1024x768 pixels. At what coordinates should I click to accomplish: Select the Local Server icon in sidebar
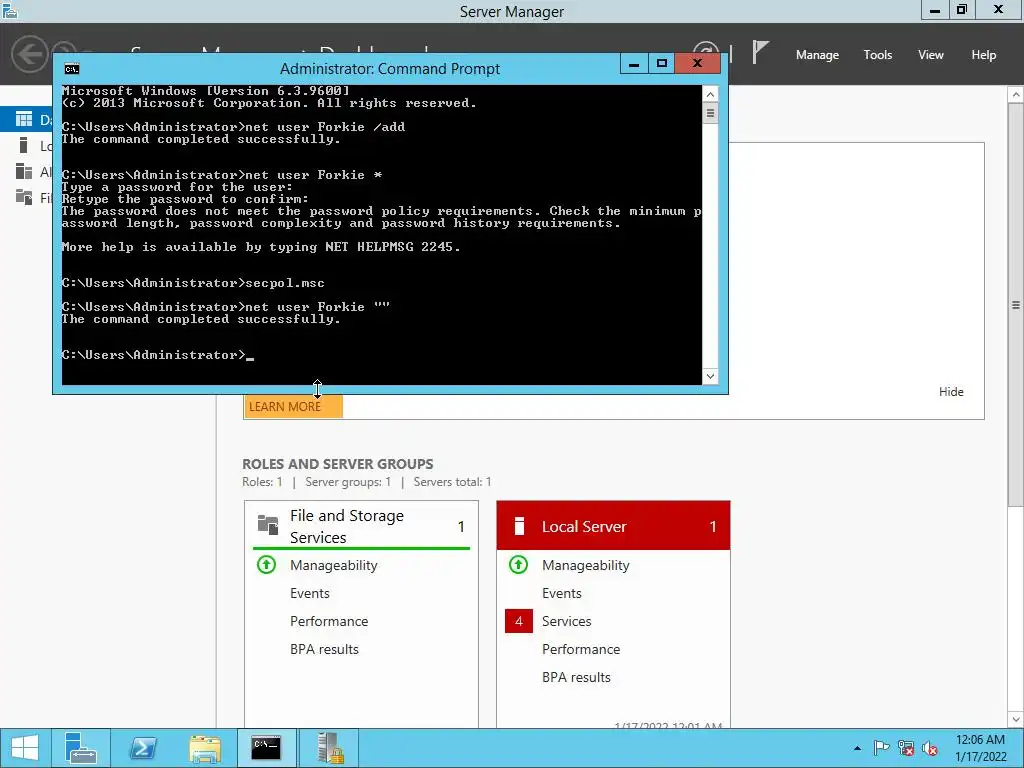tap(24, 145)
